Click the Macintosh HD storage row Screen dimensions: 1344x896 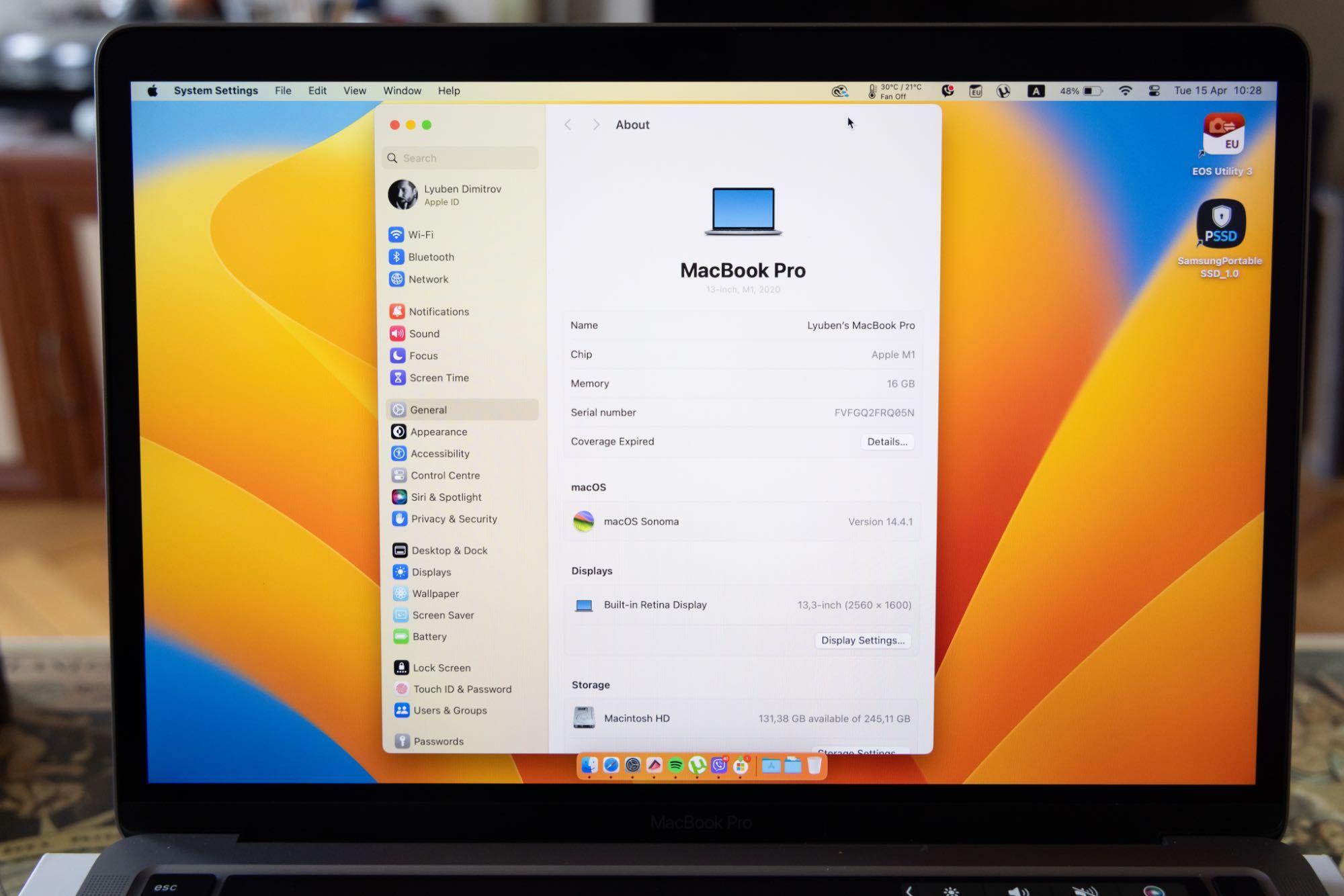click(741, 718)
